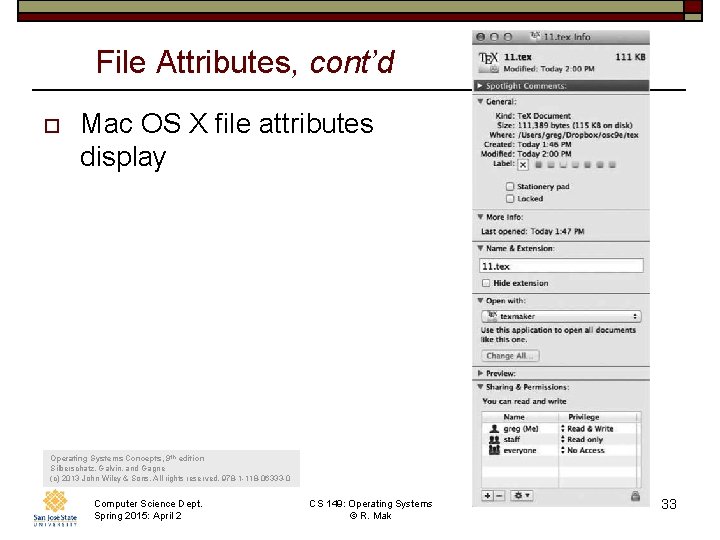720x540 pixels.
Task: Click the Size: 111,389 bytes line
Action: (565, 125)
